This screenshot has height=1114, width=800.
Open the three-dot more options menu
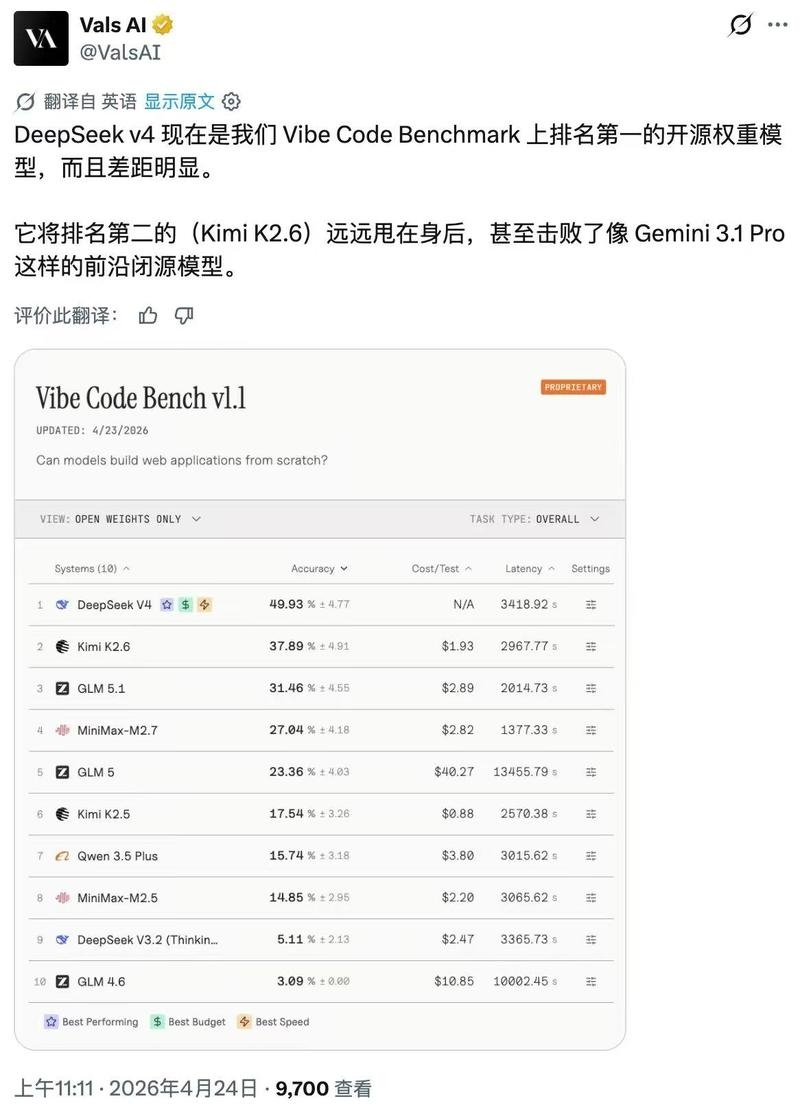click(778, 25)
